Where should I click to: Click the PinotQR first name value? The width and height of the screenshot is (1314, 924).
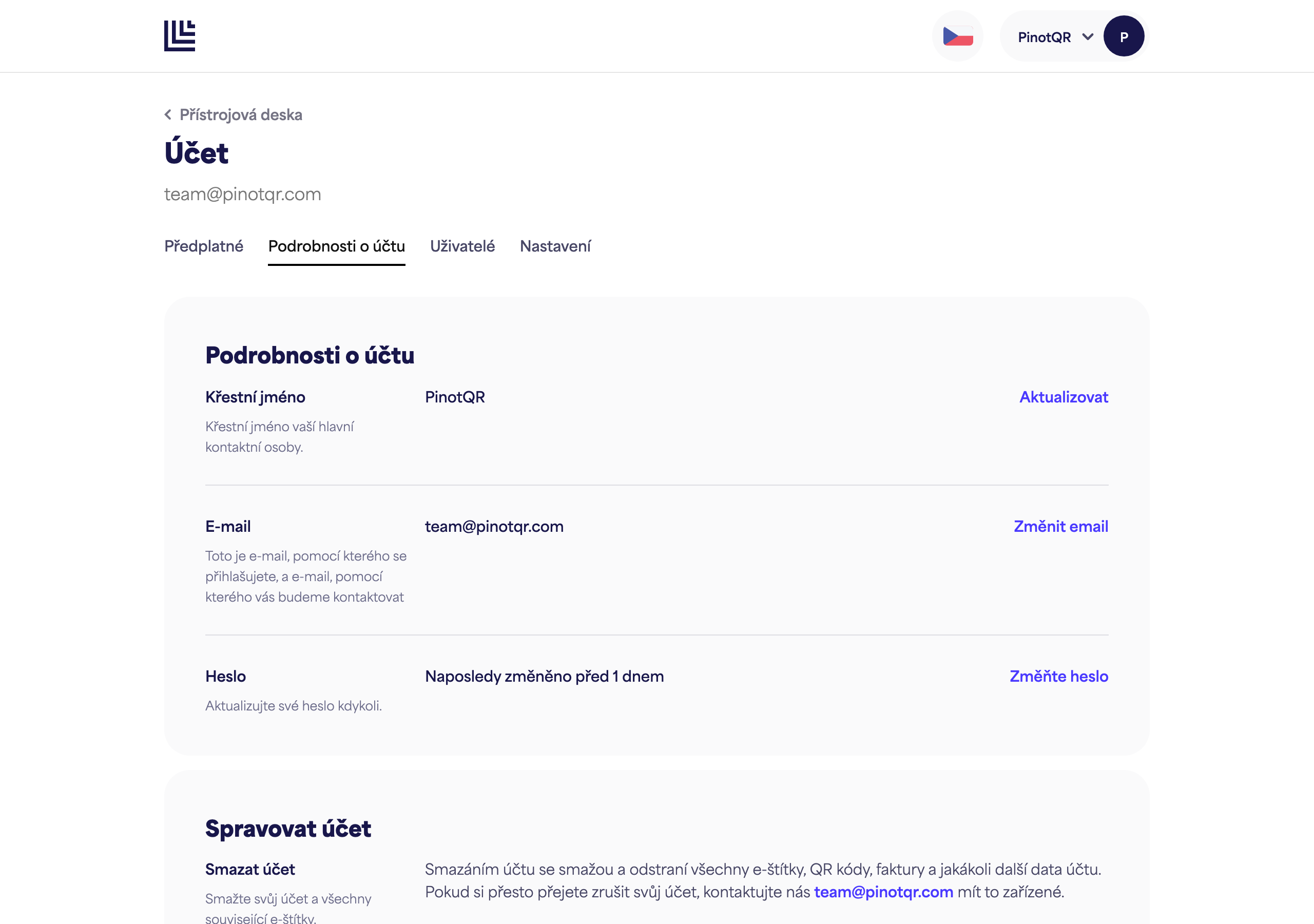click(455, 397)
